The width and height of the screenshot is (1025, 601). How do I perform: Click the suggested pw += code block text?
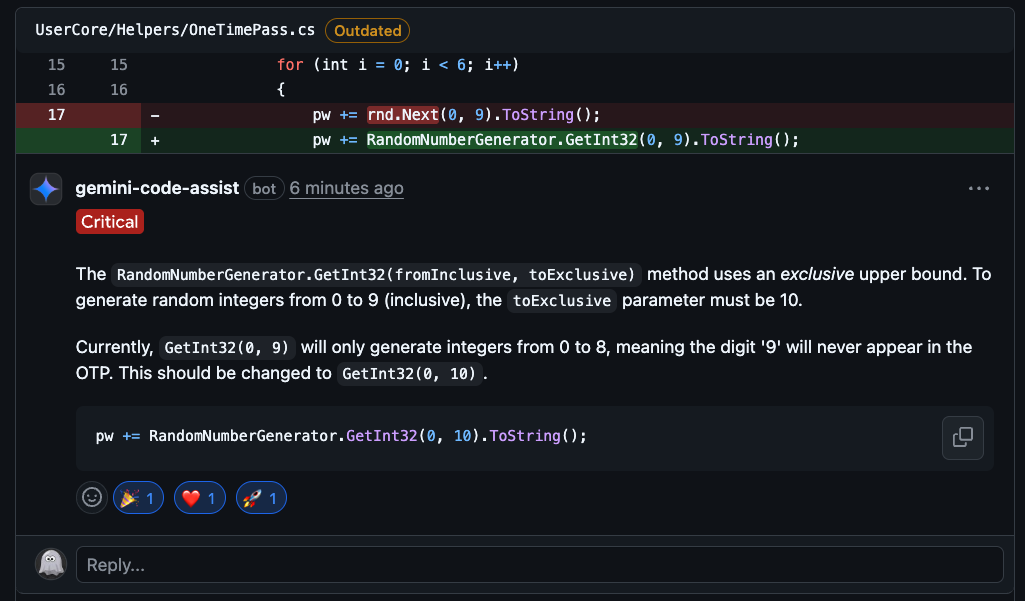pyautogui.click(x=341, y=436)
